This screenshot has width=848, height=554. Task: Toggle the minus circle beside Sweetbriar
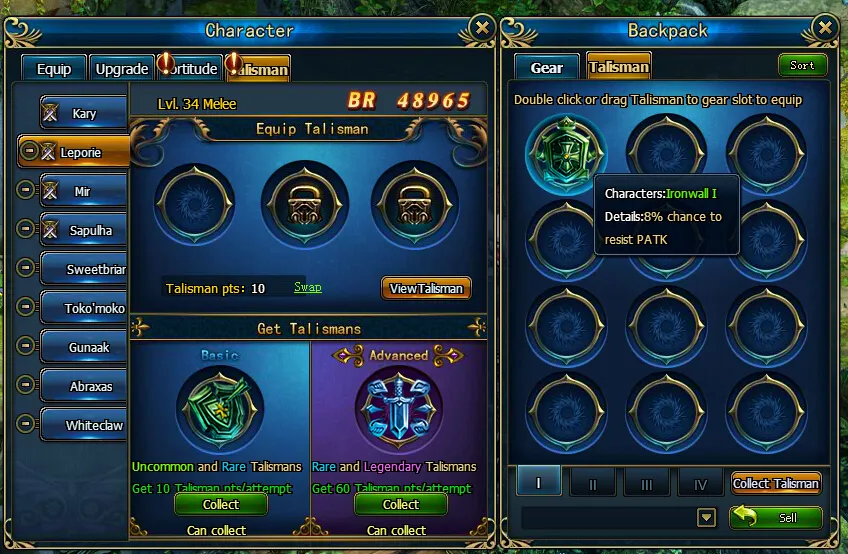(25, 267)
